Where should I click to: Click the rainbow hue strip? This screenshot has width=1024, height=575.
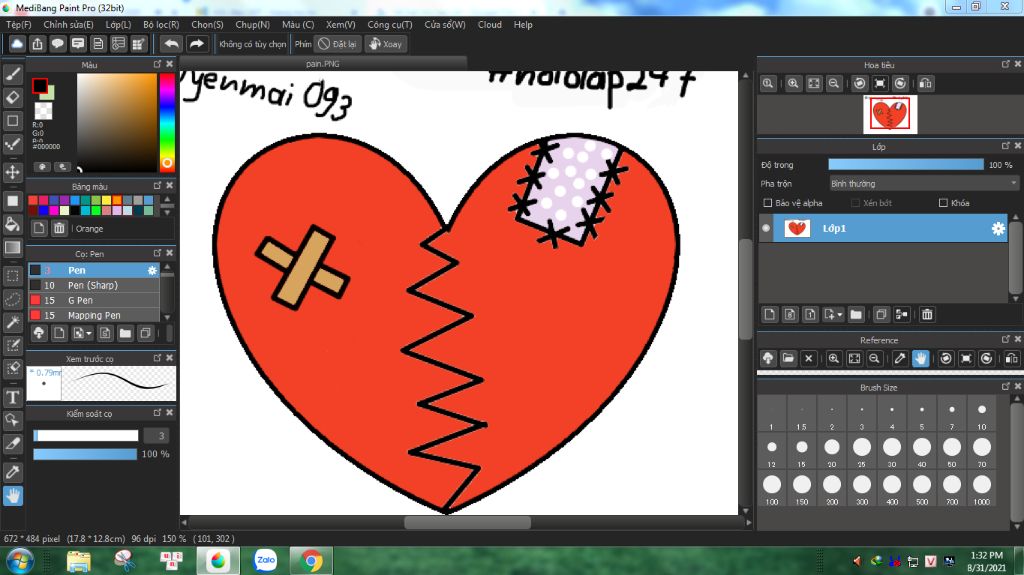(x=167, y=122)
